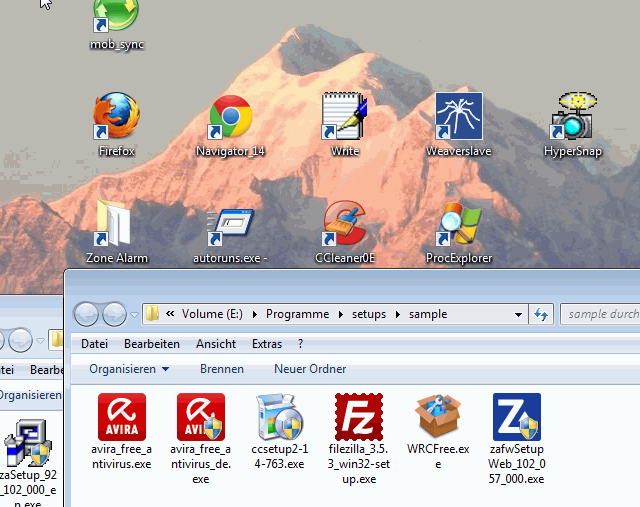
Task: Click Forward arrow in the back window
Action: (x=20, y=340)
